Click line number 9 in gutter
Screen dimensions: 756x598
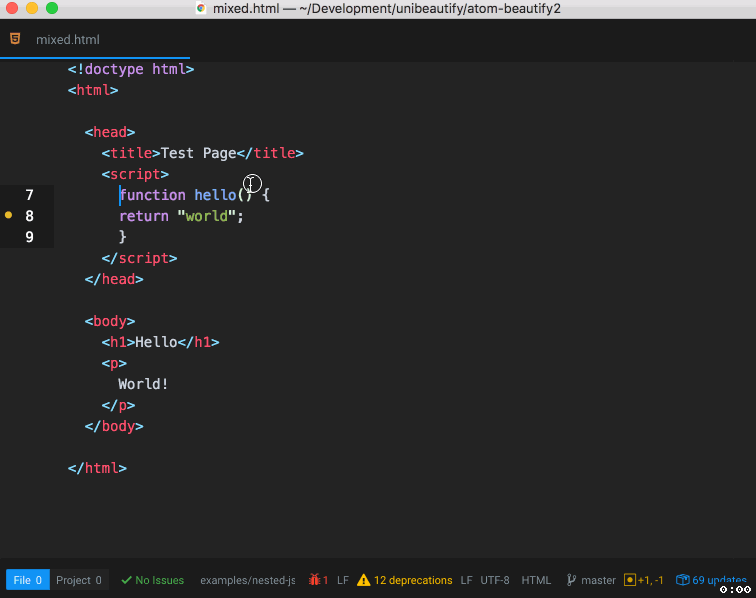(x=29, y=237)
